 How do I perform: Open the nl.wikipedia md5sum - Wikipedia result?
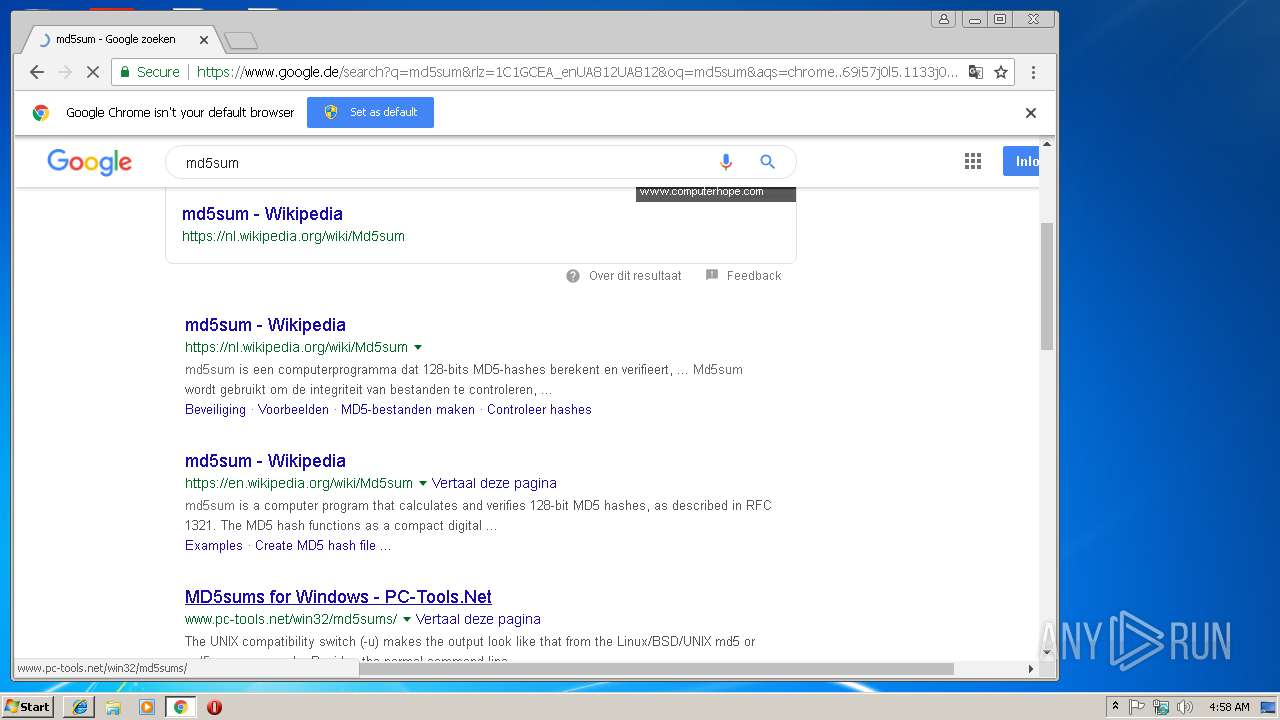265,325
